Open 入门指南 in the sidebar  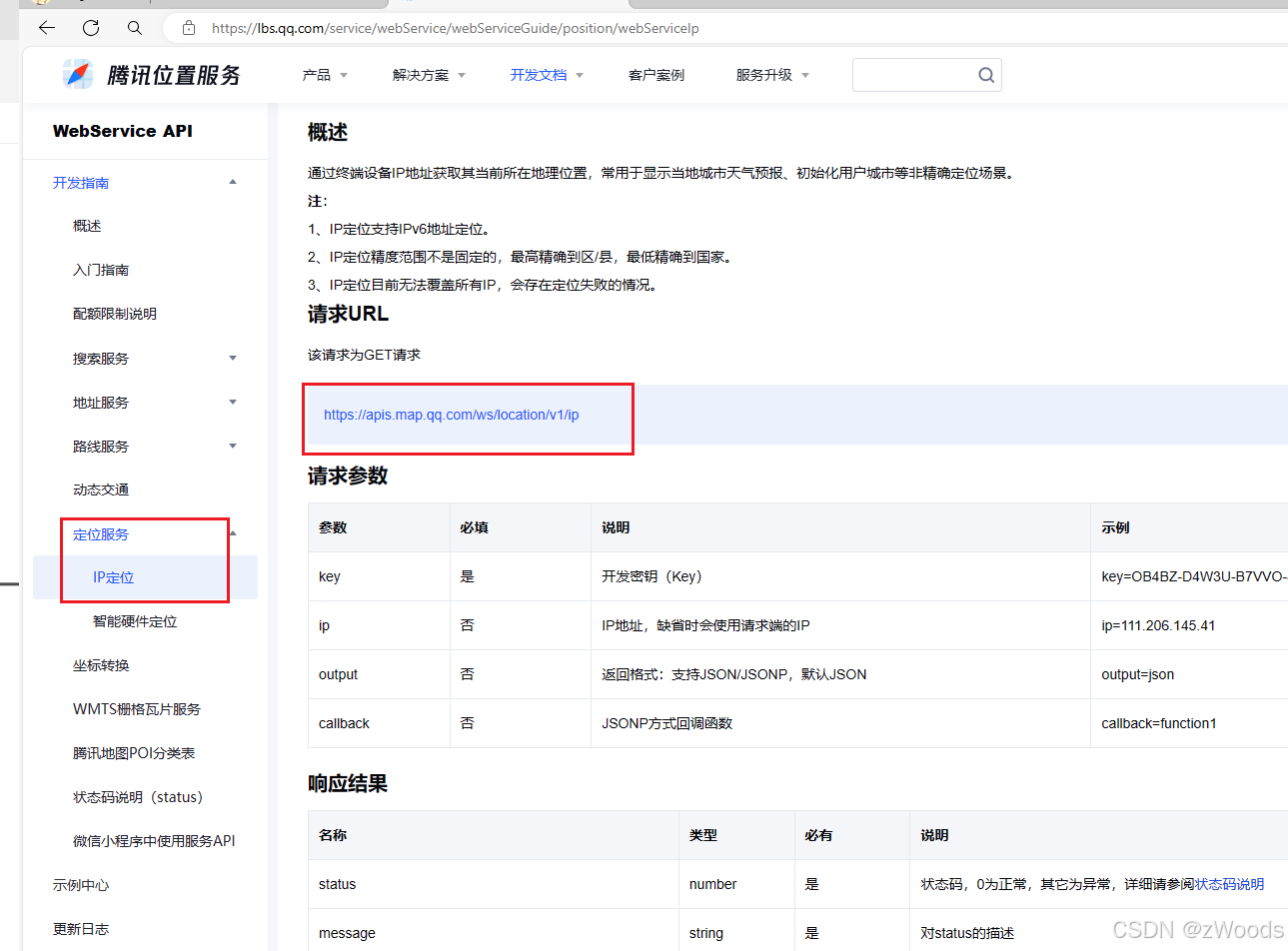[101, 270]
